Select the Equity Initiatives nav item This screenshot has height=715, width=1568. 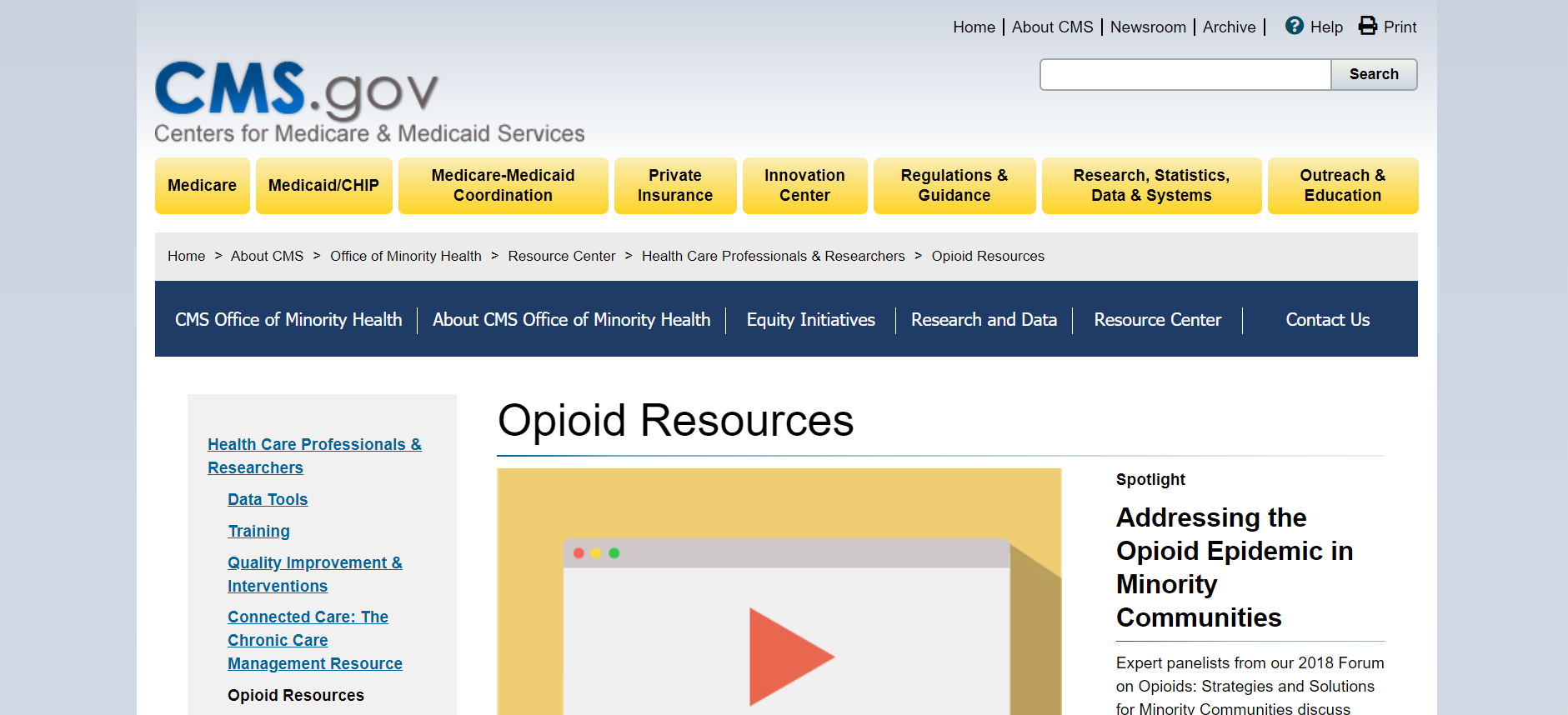coord(811,320)
